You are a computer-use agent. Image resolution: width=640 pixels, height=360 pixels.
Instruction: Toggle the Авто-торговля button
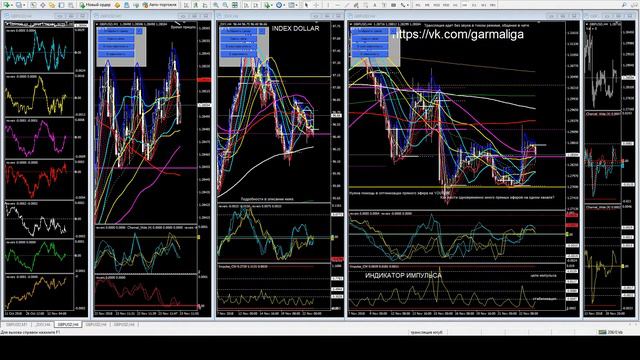pyautogui.click(x=160, y=4)
